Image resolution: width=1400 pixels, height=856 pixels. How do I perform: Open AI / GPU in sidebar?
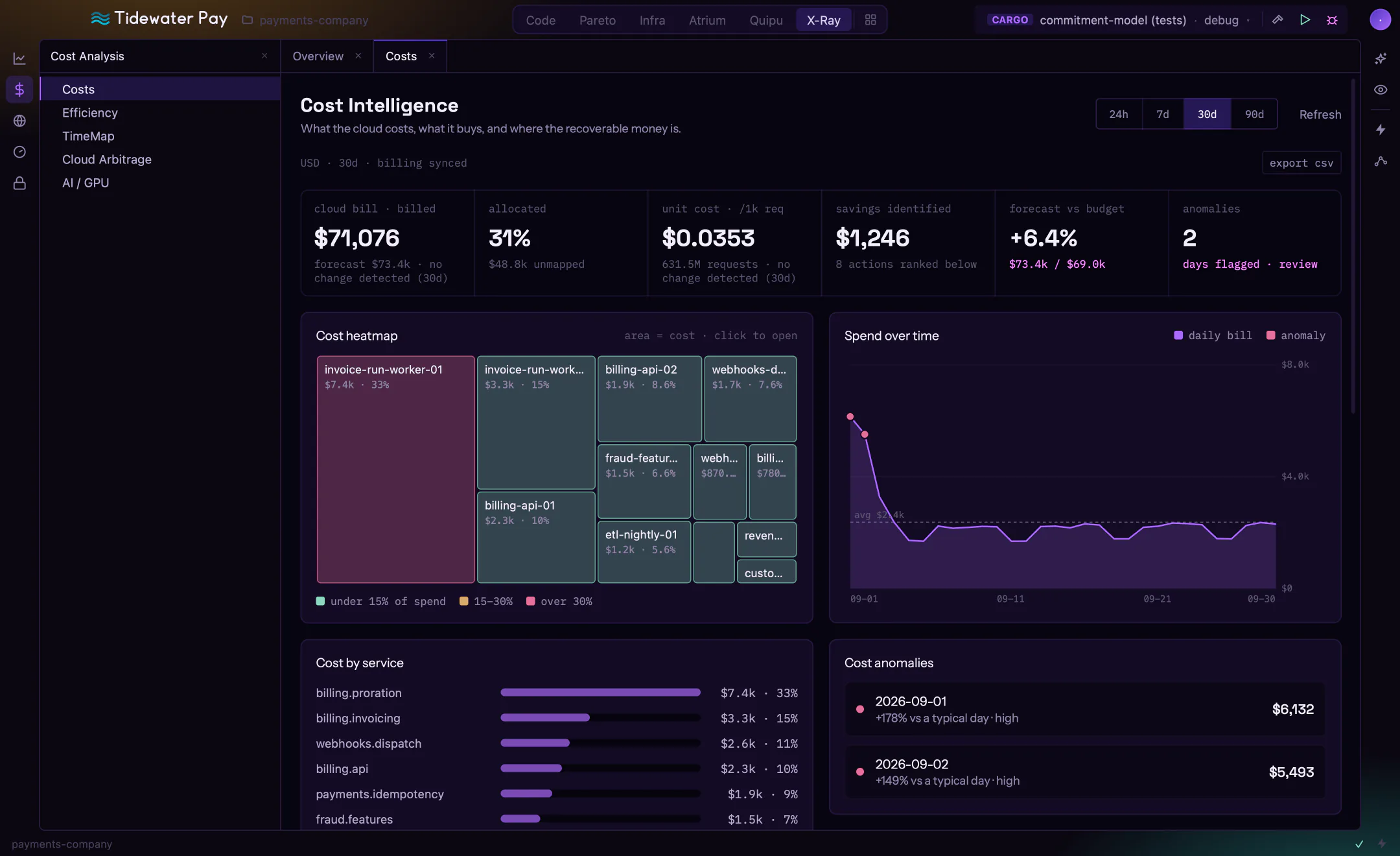click(x=160, y=183)
